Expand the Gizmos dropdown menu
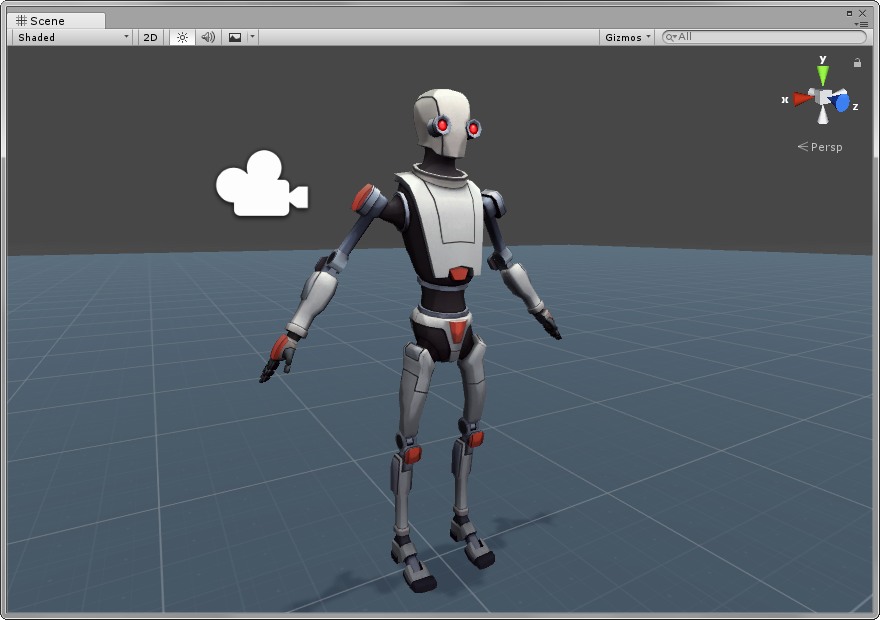This screenshot has width=880, height=620. 628,37
